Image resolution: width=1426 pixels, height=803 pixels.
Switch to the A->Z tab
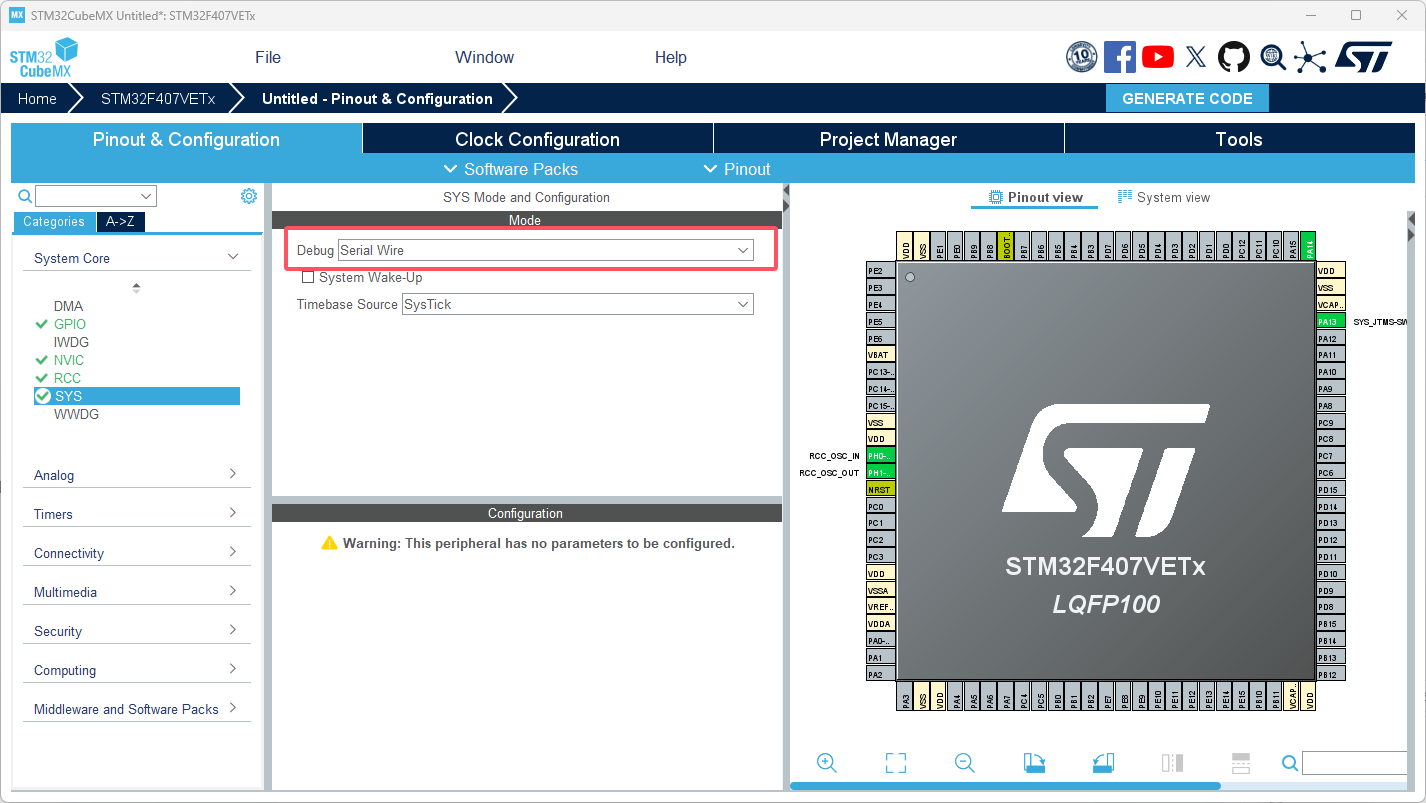[x=121, y=222]
